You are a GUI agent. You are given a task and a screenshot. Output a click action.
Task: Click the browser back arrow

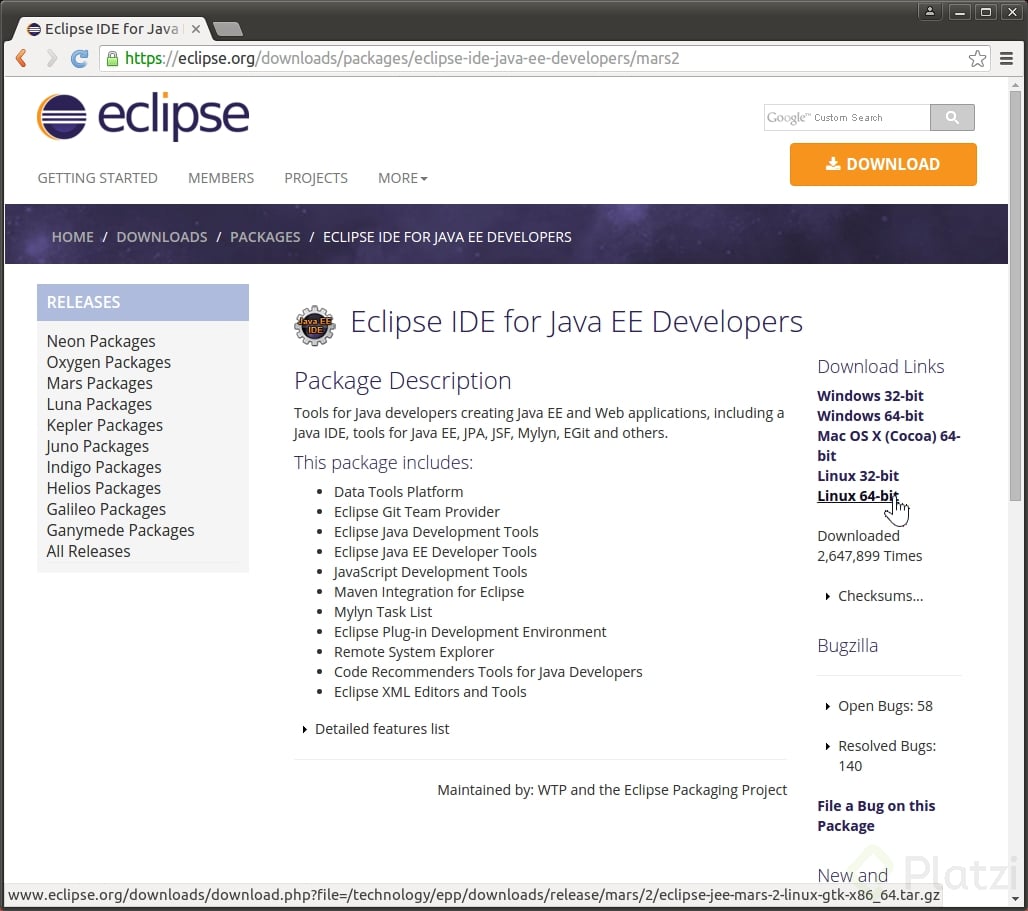21,58
